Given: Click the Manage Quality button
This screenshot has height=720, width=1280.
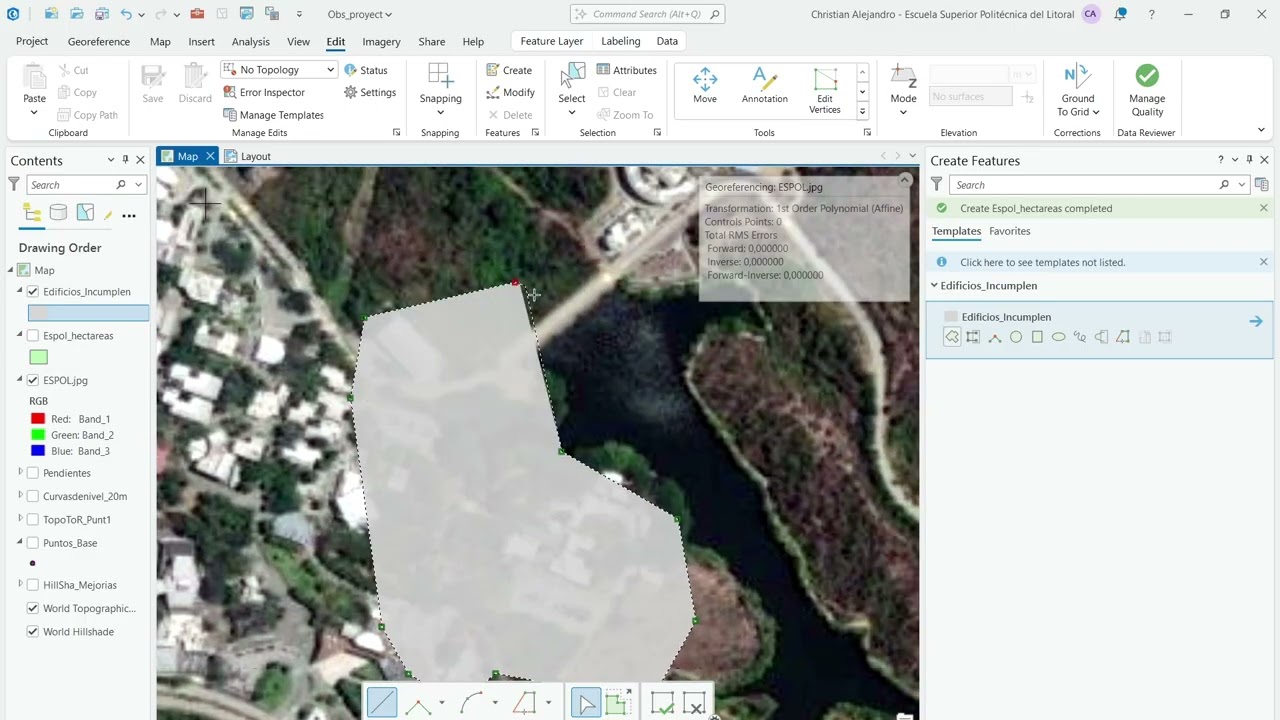Looking at the screenshot, I should (x=1147, y=91).
